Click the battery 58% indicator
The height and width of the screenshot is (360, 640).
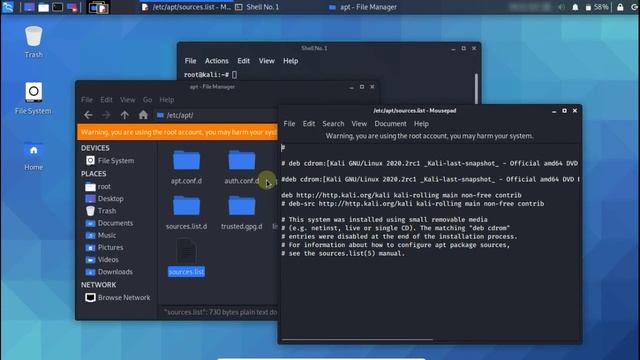(x=597, y=7)
